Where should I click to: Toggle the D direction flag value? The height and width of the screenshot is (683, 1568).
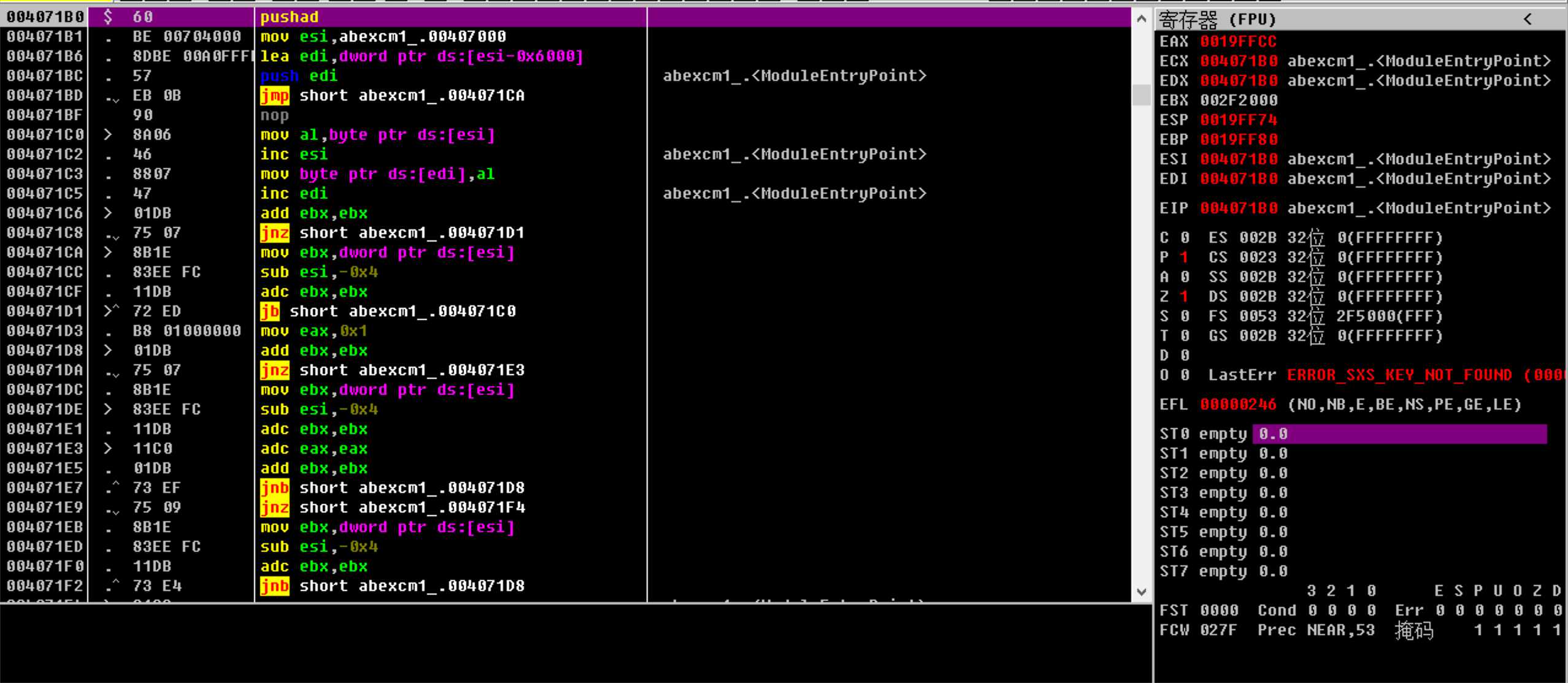[1185, 356]
